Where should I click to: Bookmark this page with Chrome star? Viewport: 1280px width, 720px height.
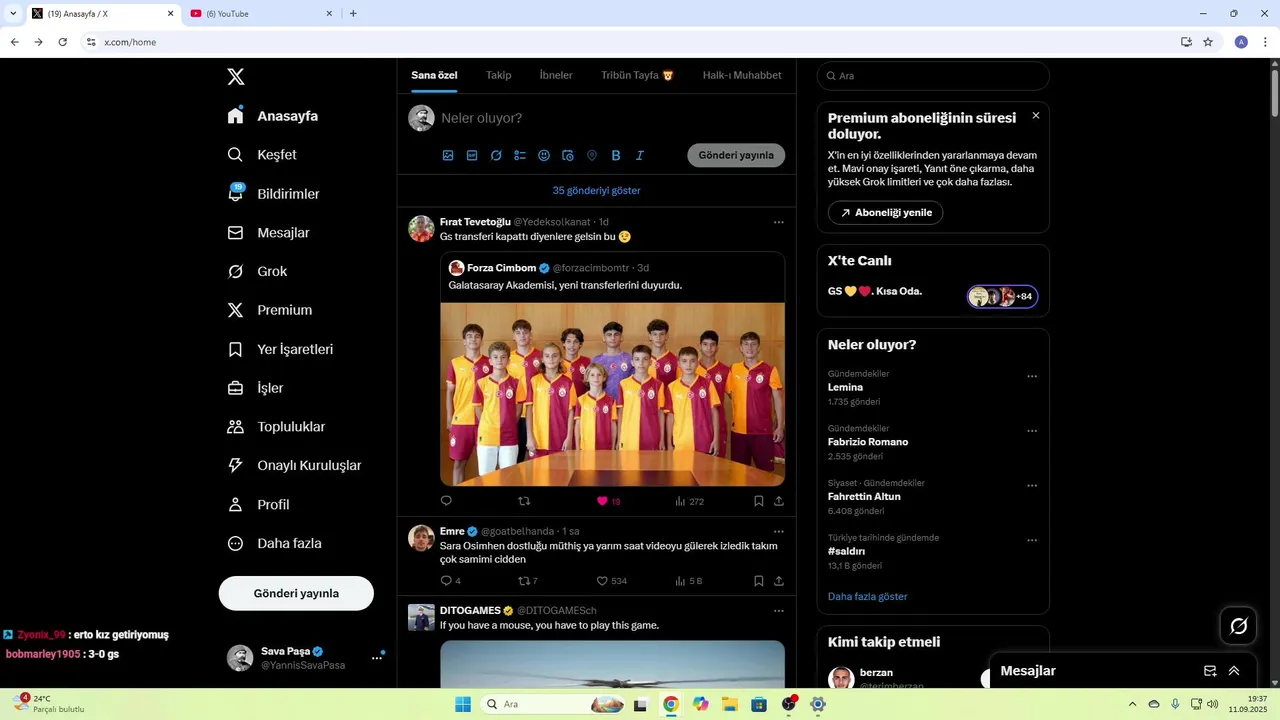pyautogui.click(x=1208, y=42)
